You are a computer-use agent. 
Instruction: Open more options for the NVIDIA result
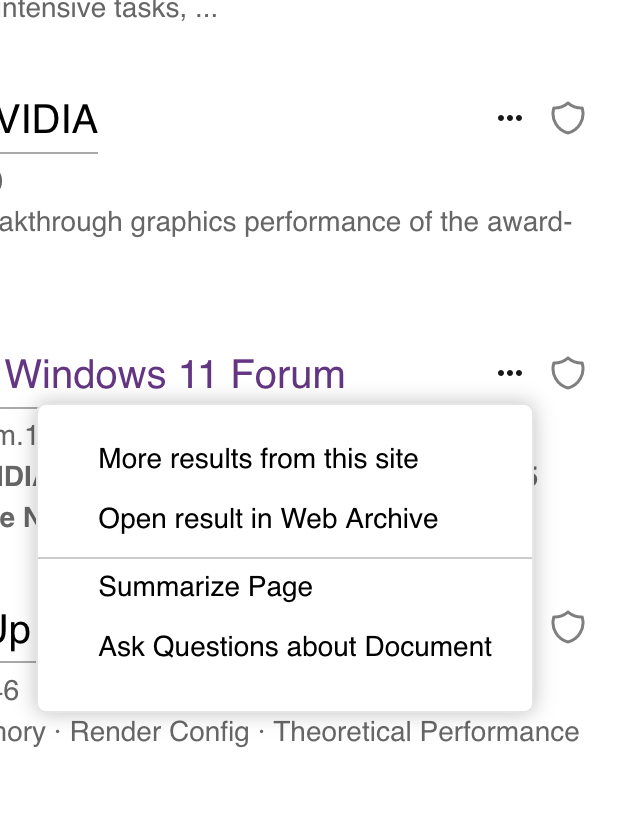coord(510,119)
